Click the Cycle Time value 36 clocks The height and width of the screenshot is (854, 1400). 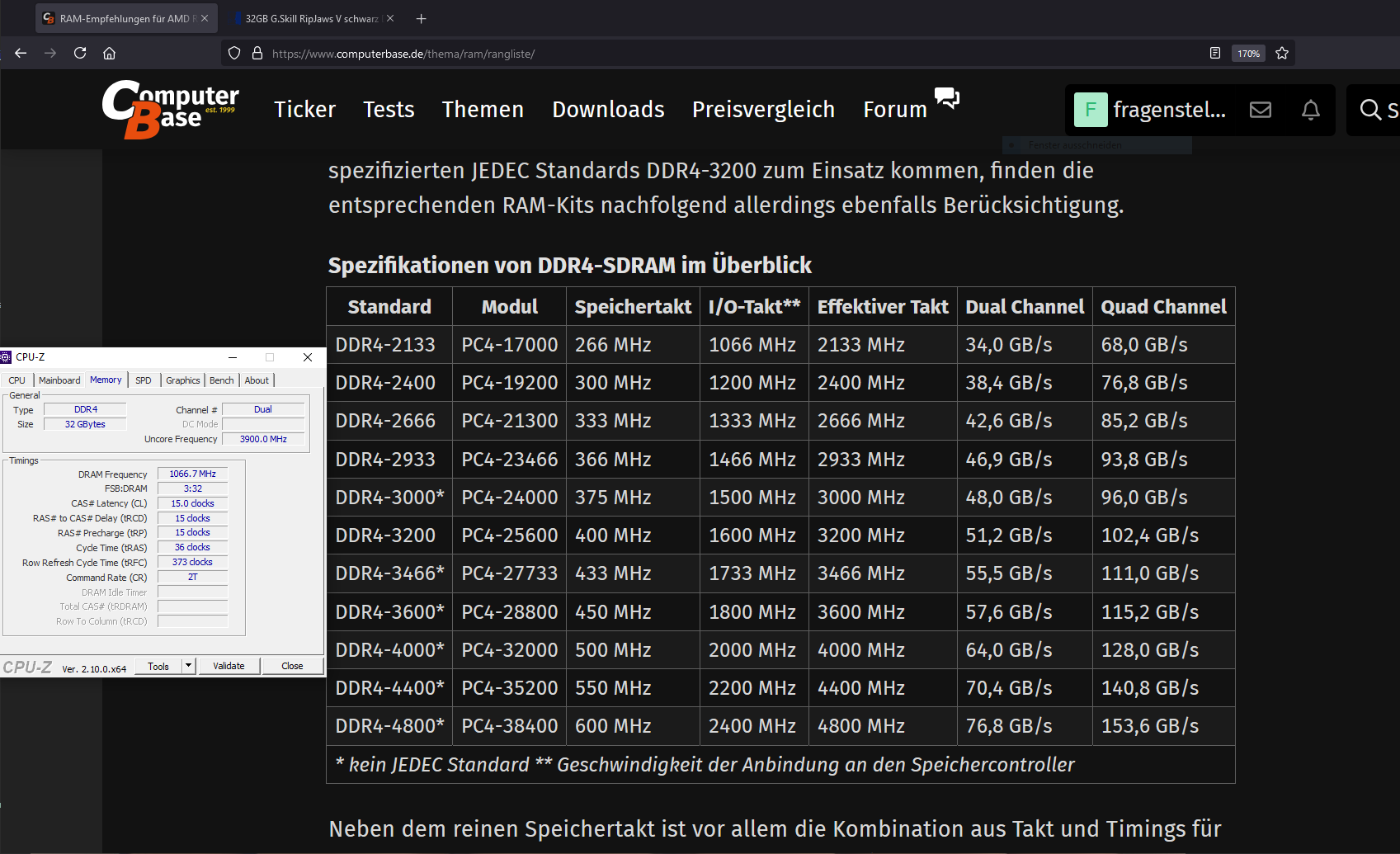(x=192, y=547)
